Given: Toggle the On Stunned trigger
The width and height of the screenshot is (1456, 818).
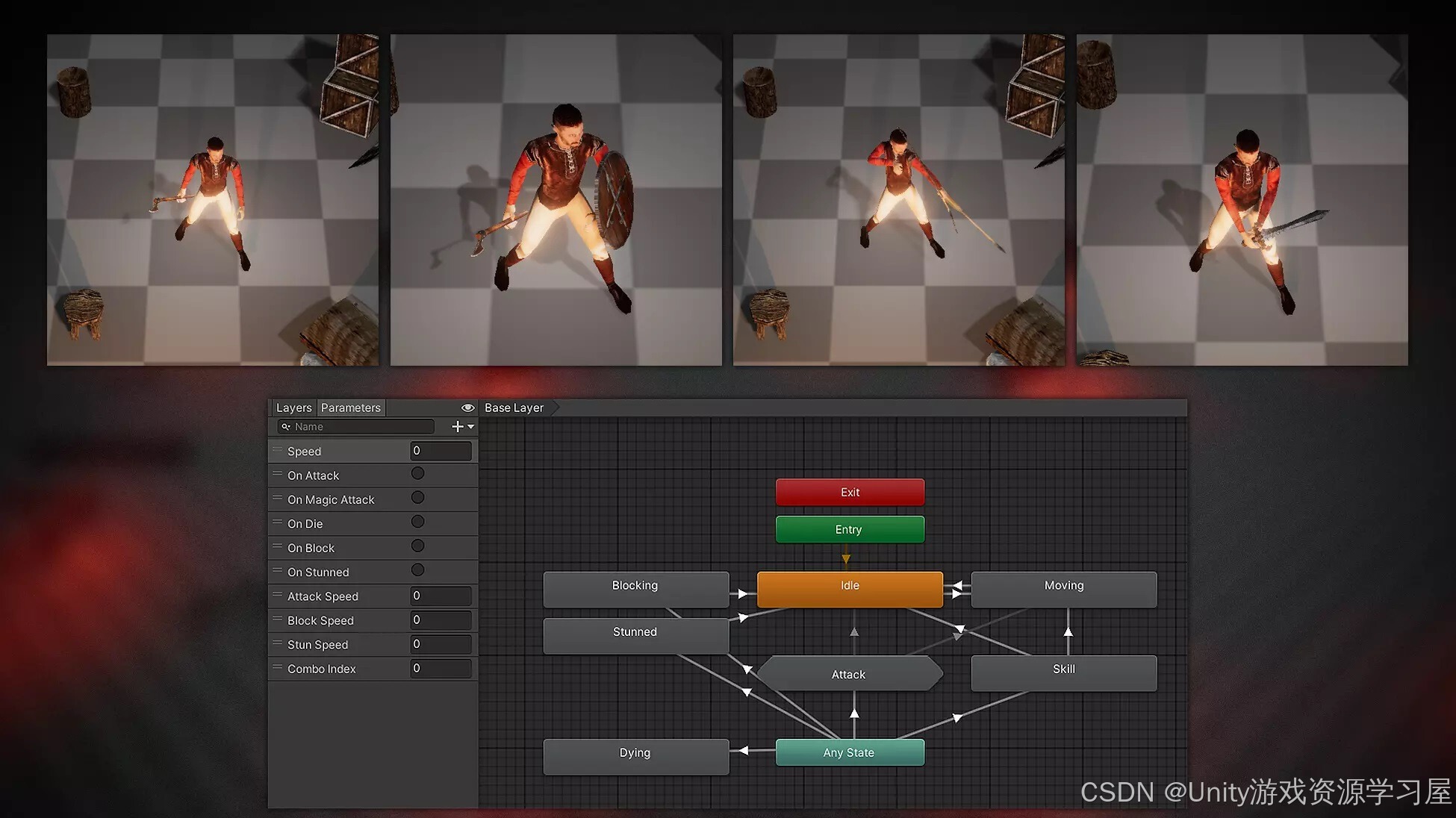Looking at the screenshot, I should [x=417, y=570].
